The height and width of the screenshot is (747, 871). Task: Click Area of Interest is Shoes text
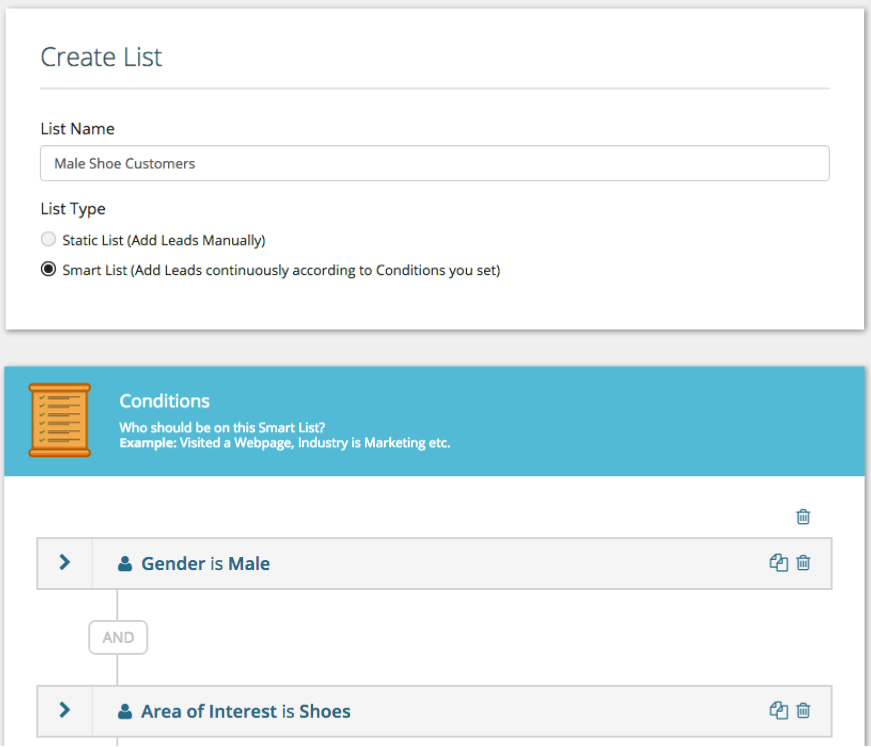[x=246, y=711]
